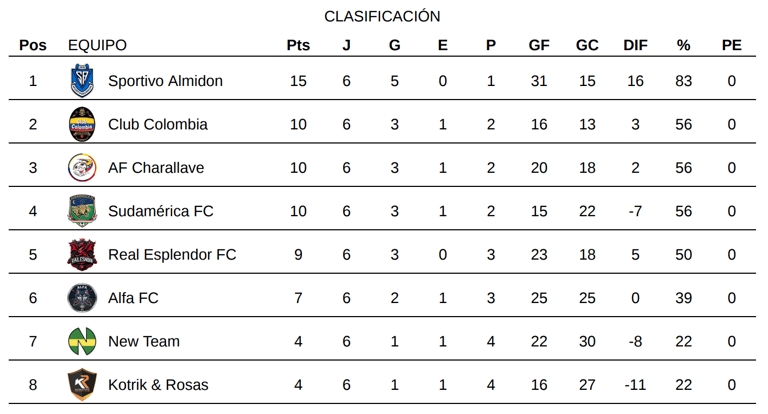Select the AF Charallave team crest
768x414 pixels.
[82, 168]
